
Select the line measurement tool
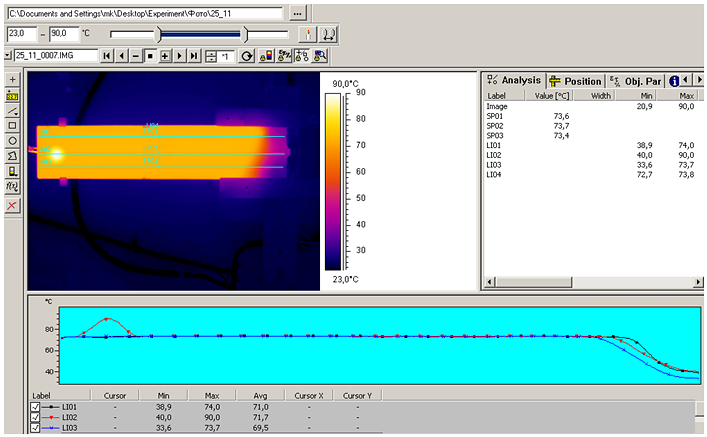[x=12, y=110]
